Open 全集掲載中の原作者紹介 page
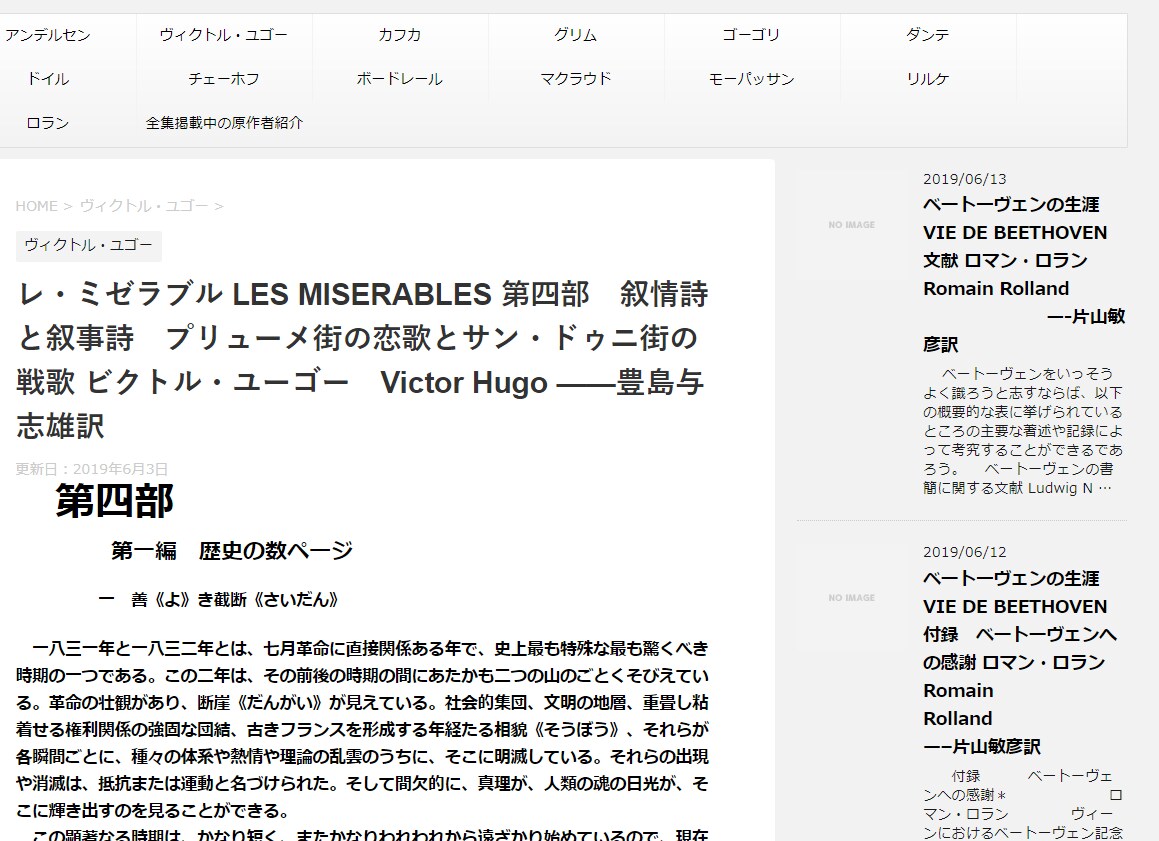Screen dimensions: 1159x841 coord(224,123)
